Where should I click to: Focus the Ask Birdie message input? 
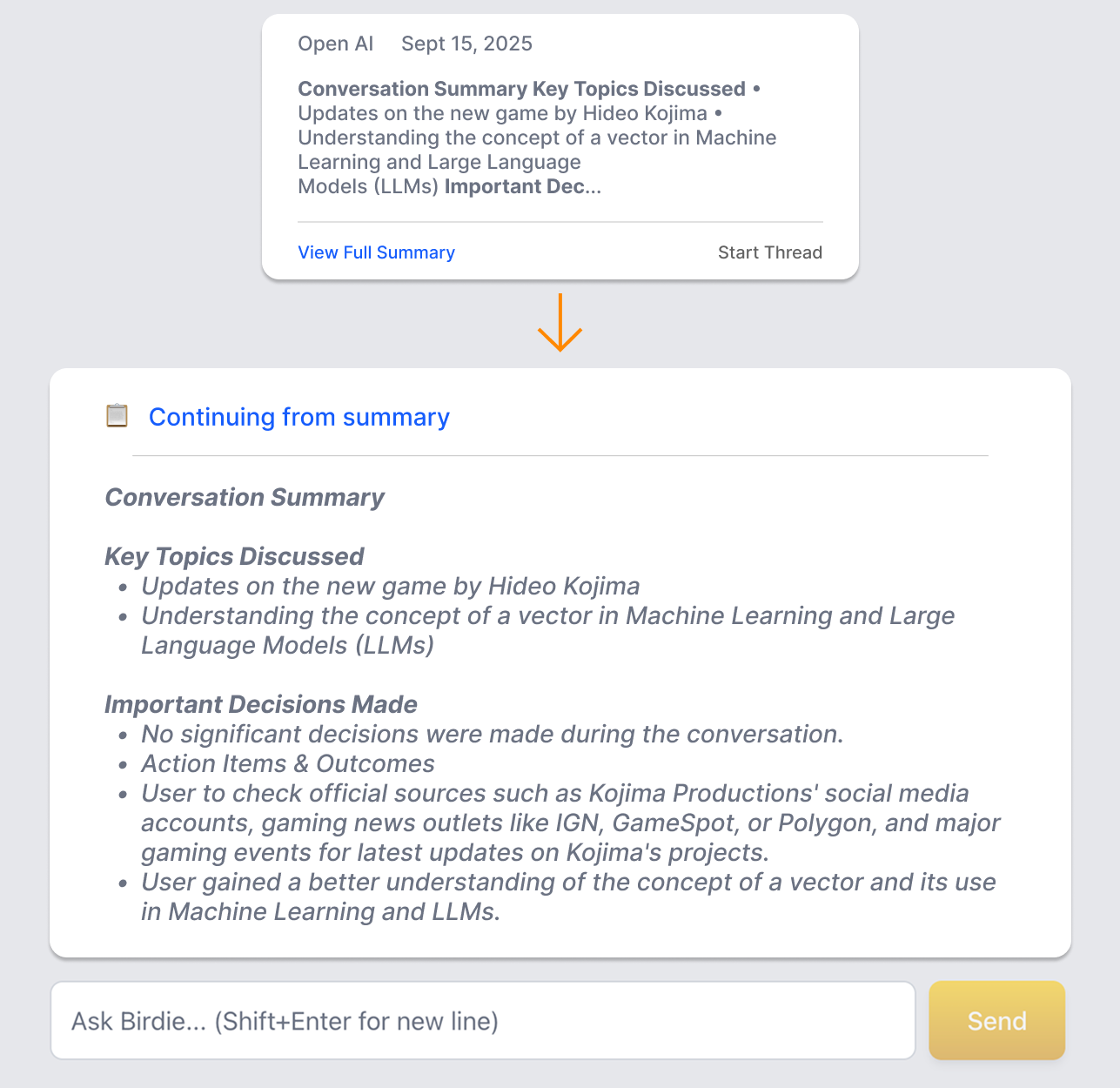coord(483,1021)
